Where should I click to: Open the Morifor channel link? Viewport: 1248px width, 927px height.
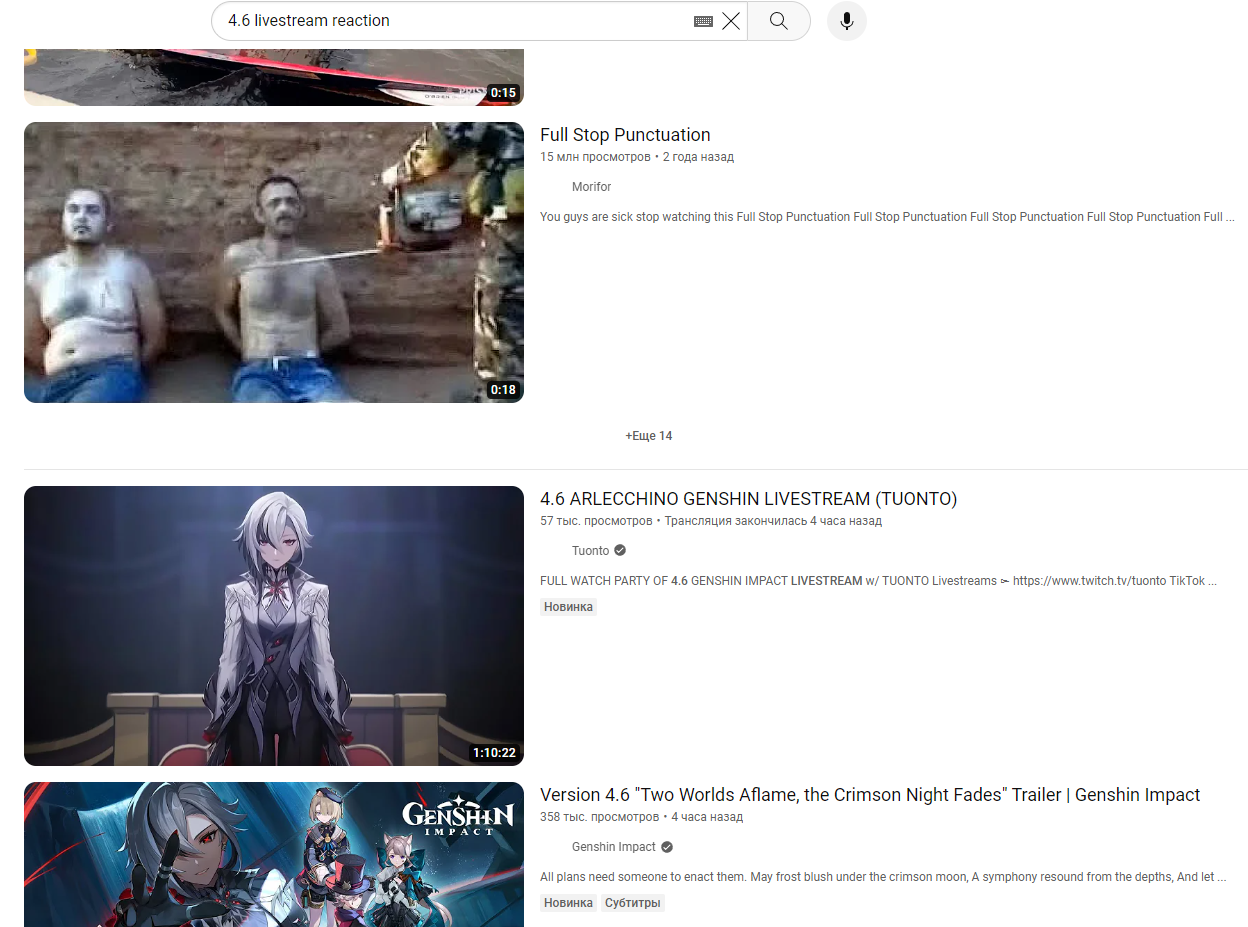click(591, 187)
